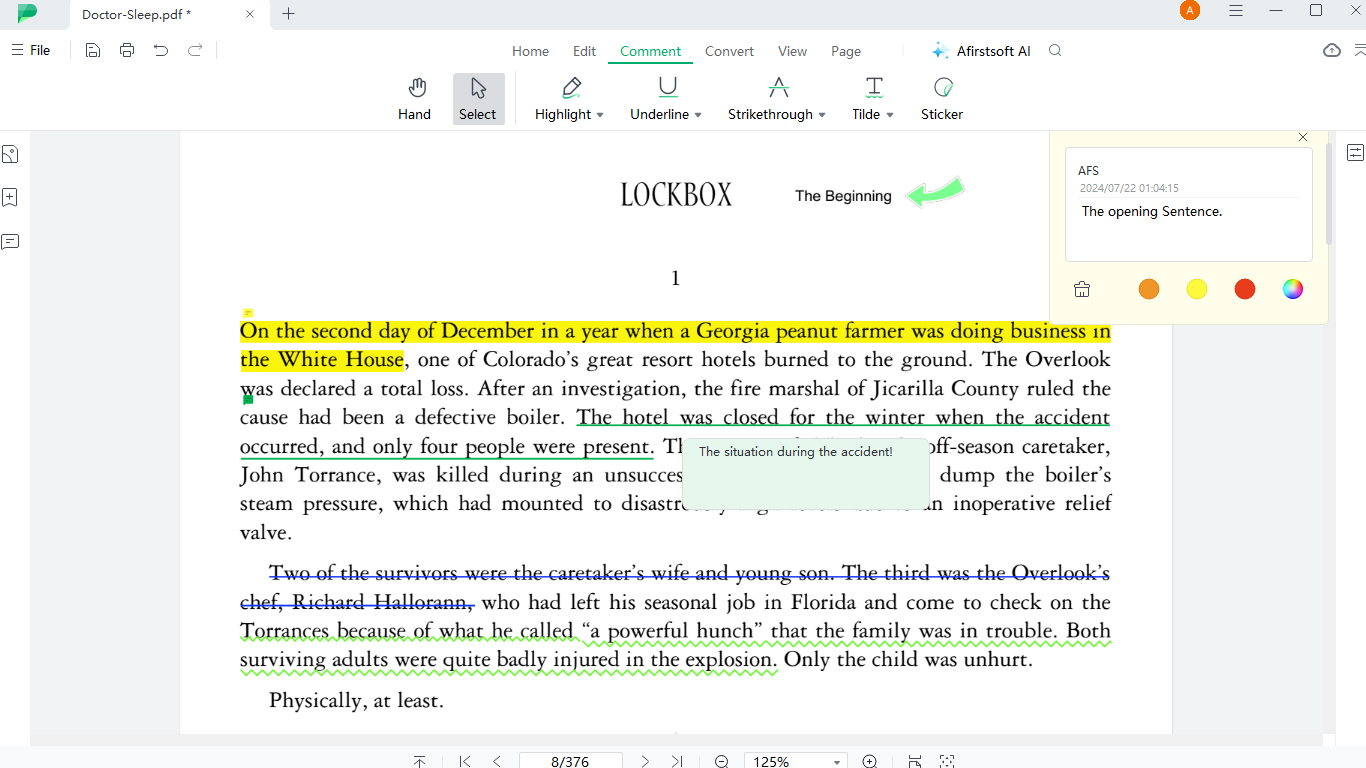Screen dimensions: 1366x768
Task: Click the yellow sticky note marker
Action: click(248, 313)
